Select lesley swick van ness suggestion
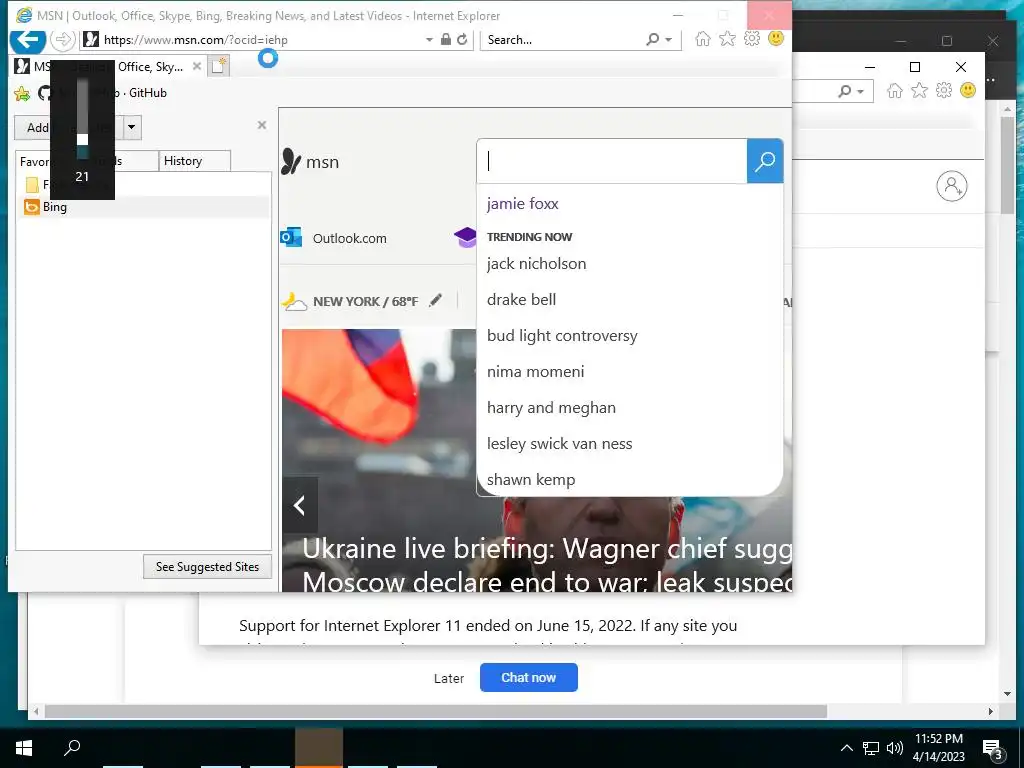 click(559, 443)
